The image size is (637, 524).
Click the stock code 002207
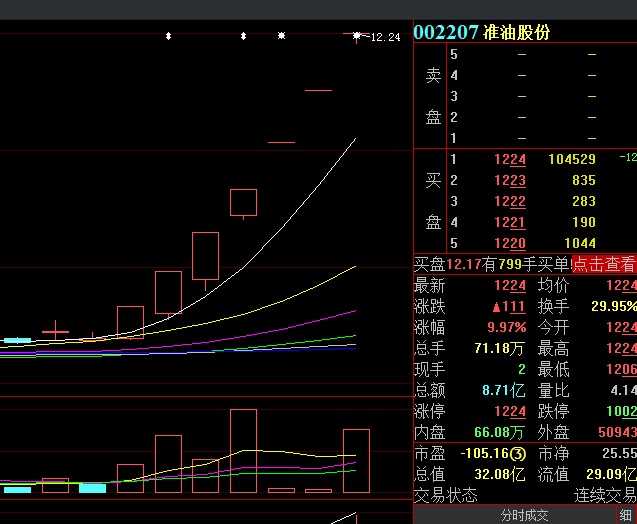coord(446,32)
